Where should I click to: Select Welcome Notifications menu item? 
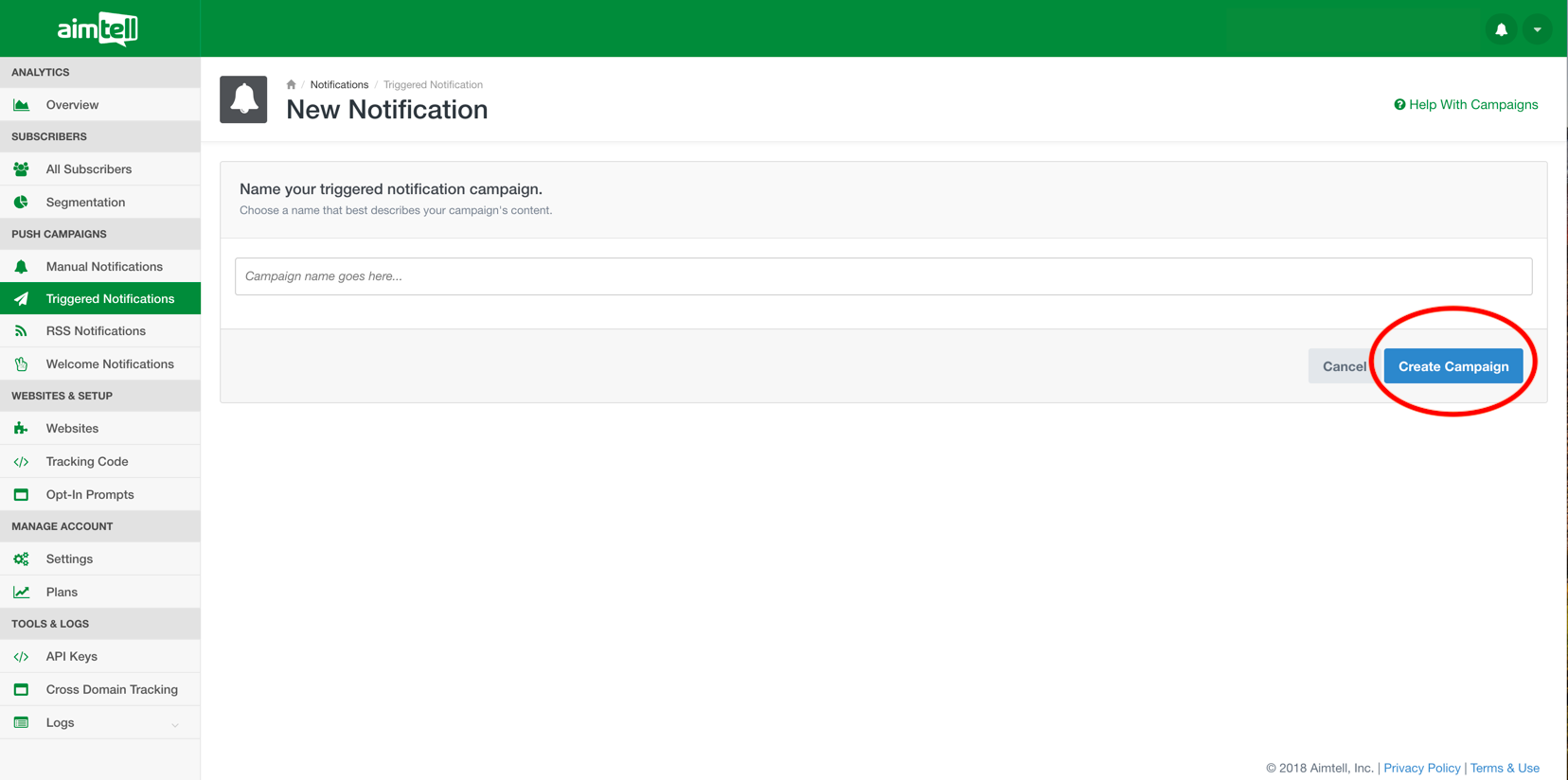(110, 364)
